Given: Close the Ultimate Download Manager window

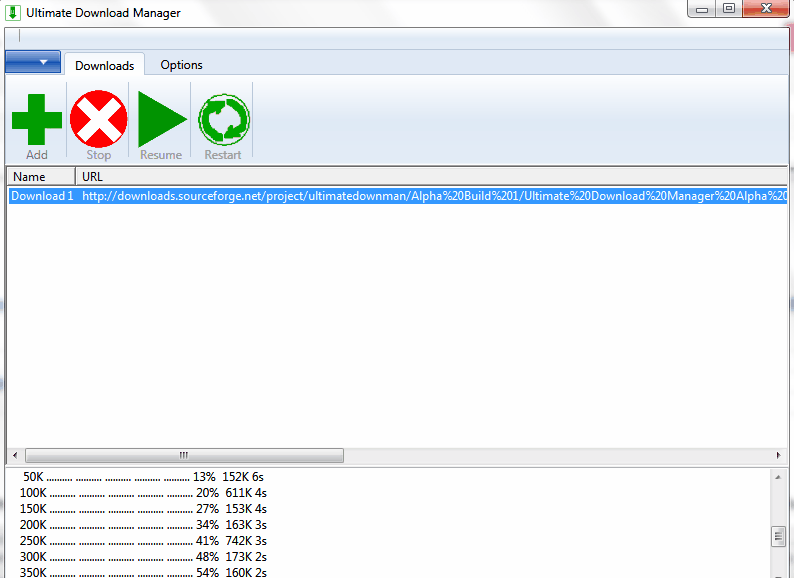Looking at the screenshot, I should tap(766, 9).
